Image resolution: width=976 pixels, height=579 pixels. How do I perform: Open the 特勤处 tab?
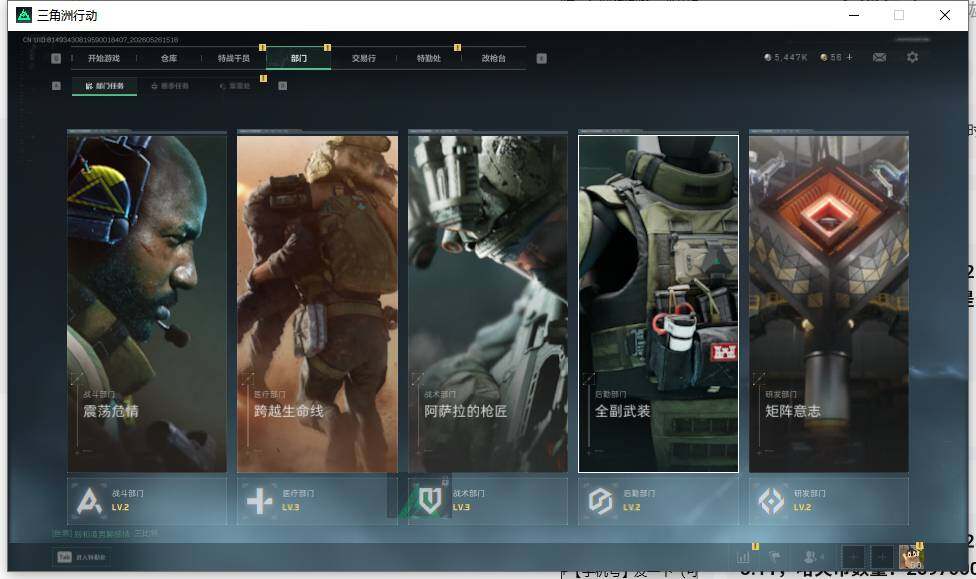pos(428,58)
